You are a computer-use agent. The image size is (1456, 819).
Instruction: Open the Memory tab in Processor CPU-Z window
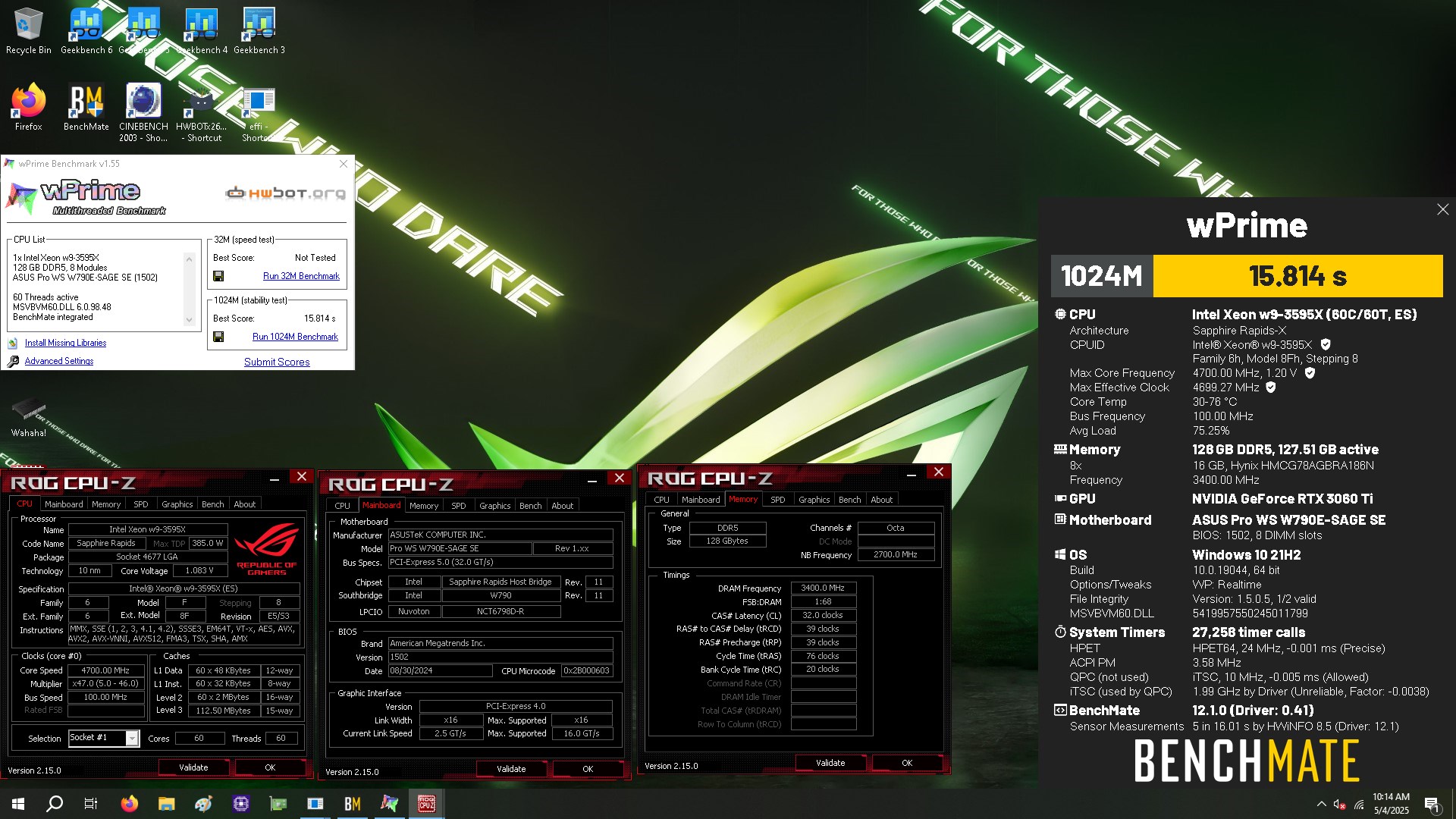pyautogui.click(x=106, y=504)
